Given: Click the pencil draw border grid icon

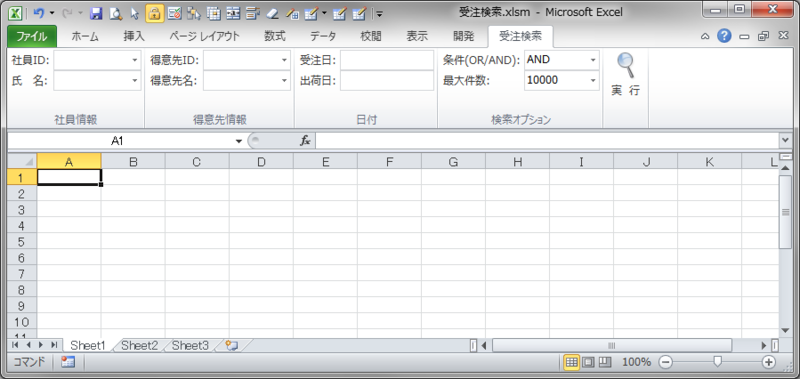Looking at the screenshot, I should pos(292,13).
